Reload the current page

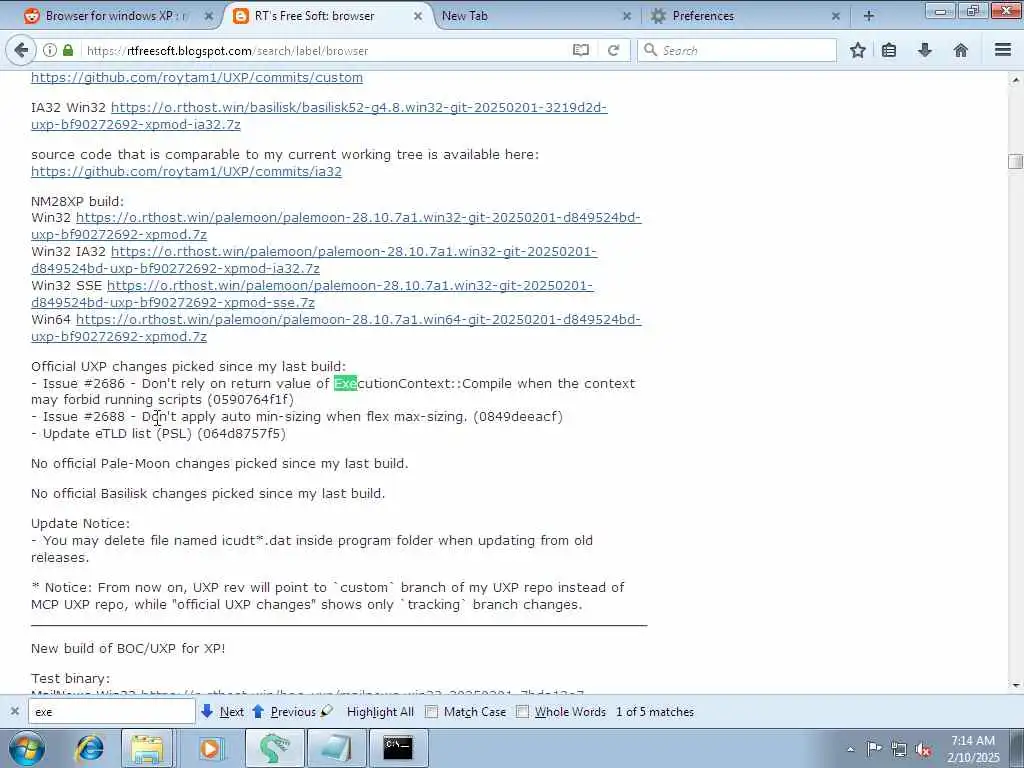(613, 50)
